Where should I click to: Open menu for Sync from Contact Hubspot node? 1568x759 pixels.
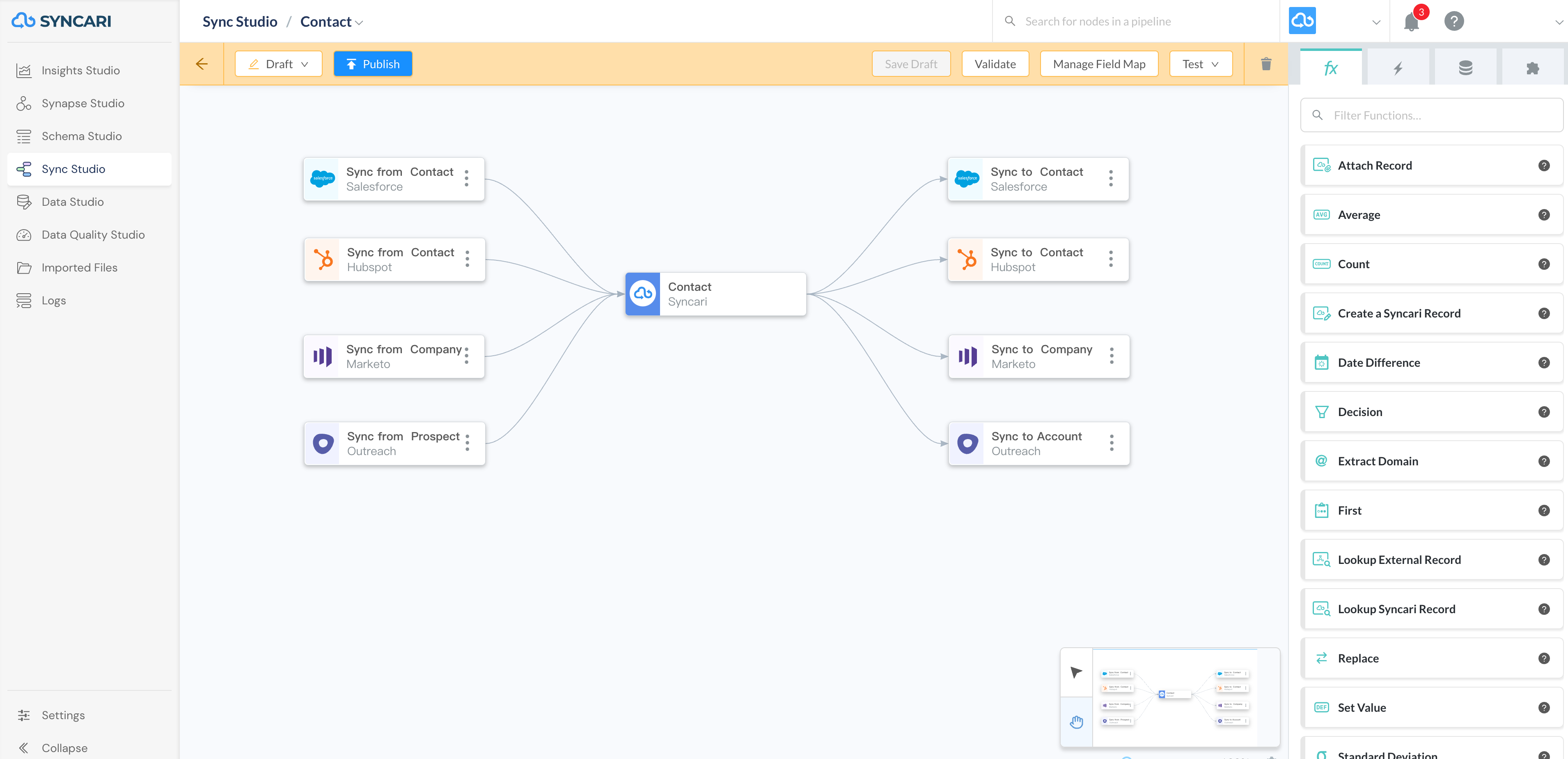point(468,259)
